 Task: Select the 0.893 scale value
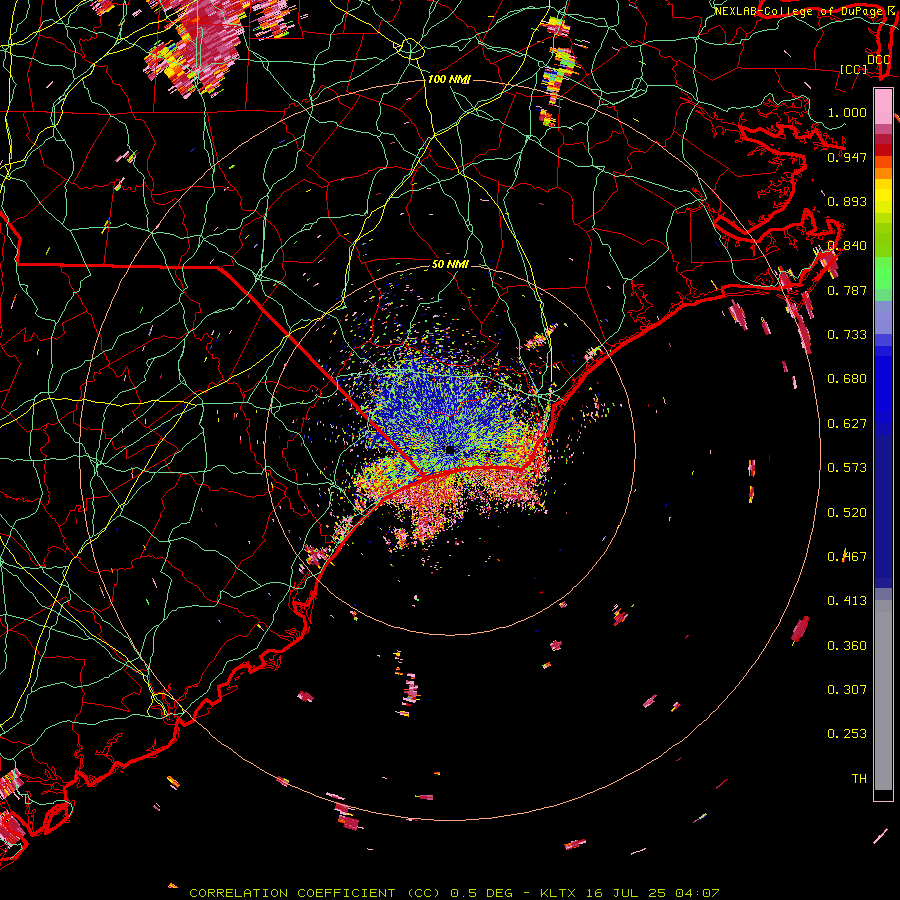click(x=847, y=201)
